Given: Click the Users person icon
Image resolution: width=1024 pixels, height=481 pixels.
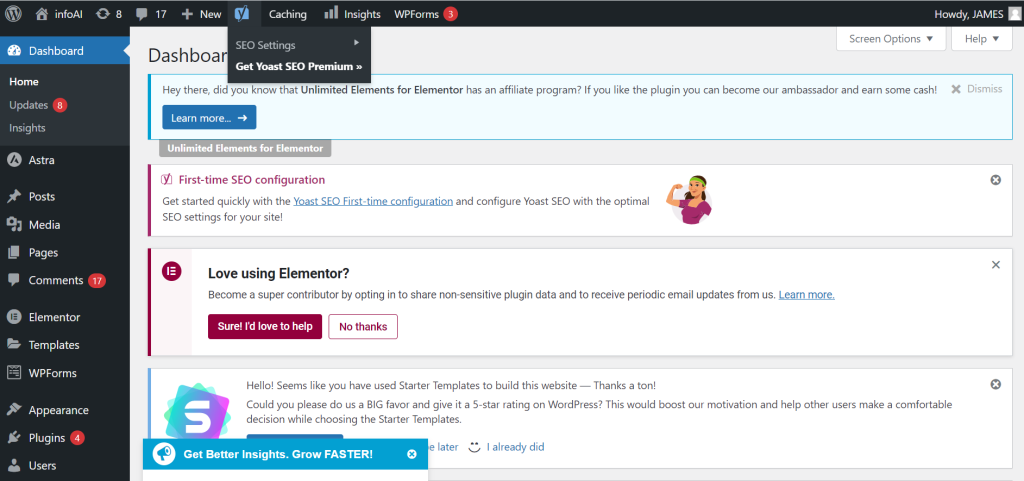Looking at the screenshot, I should 14,465.
